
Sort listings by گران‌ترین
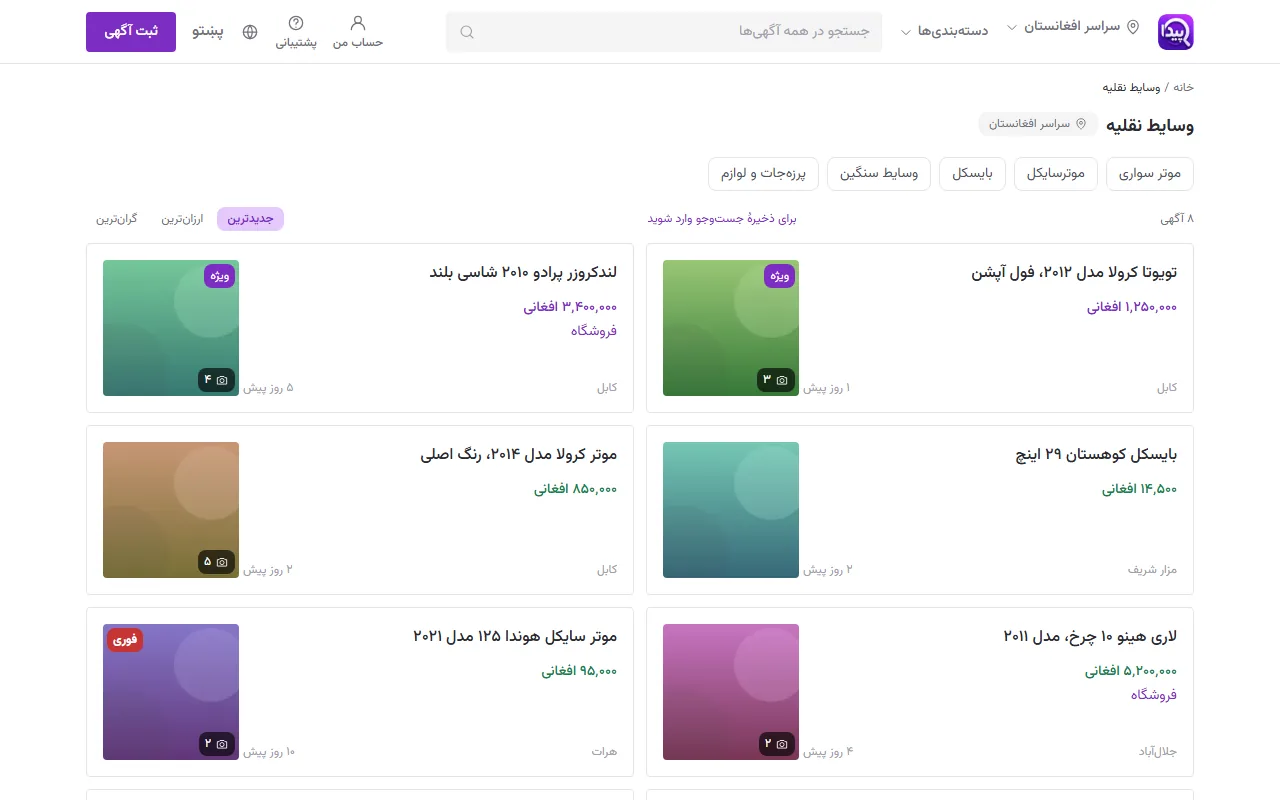pyautogui.click(x=117, y=219)
